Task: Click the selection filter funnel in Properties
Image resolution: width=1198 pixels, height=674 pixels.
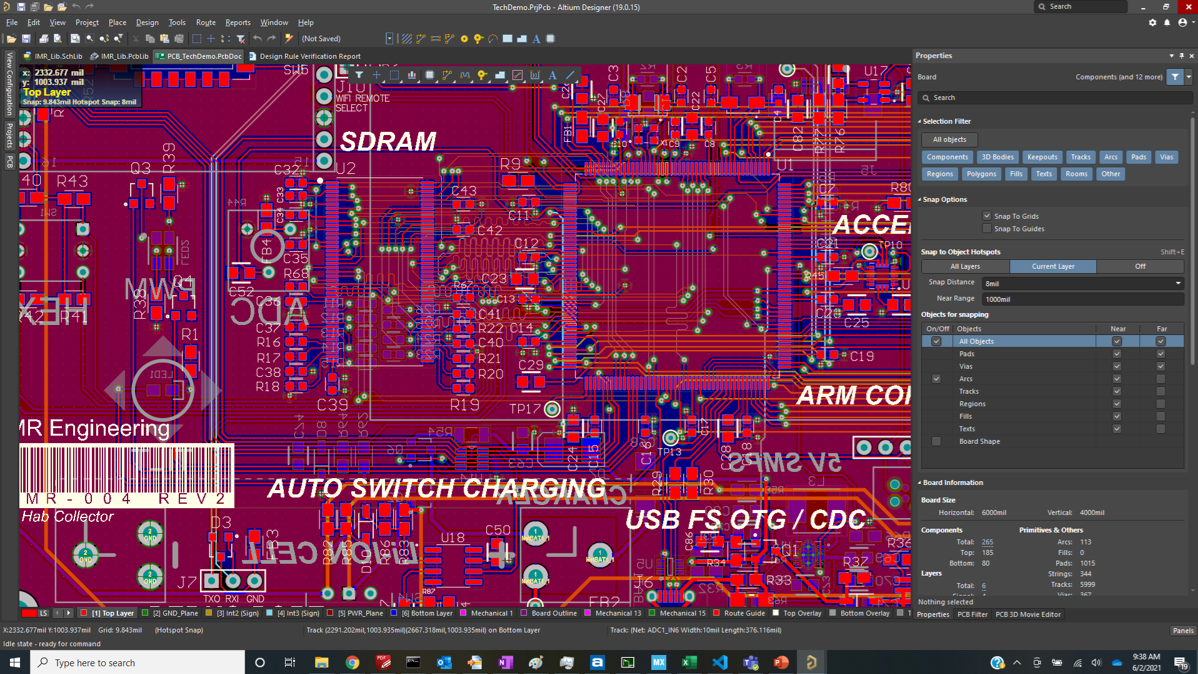Action: click(x=1175, y=77)
